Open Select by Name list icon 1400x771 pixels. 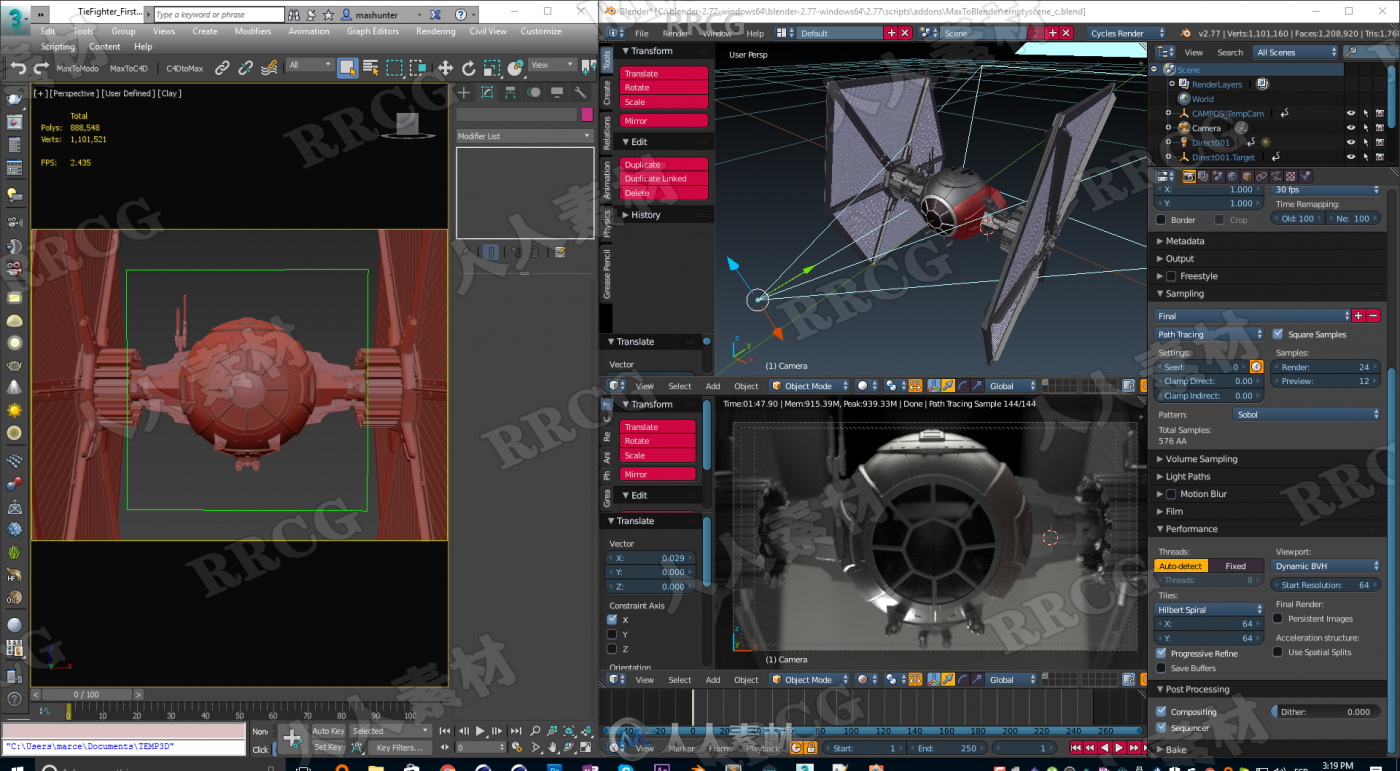tap(371, 68)
